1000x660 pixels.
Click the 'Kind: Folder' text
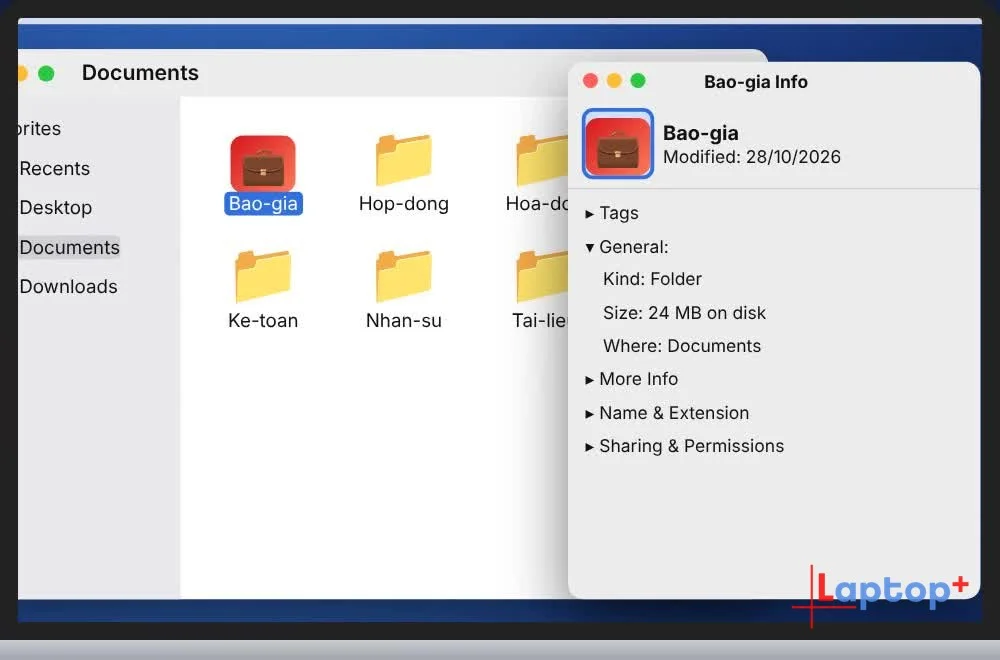652,279
